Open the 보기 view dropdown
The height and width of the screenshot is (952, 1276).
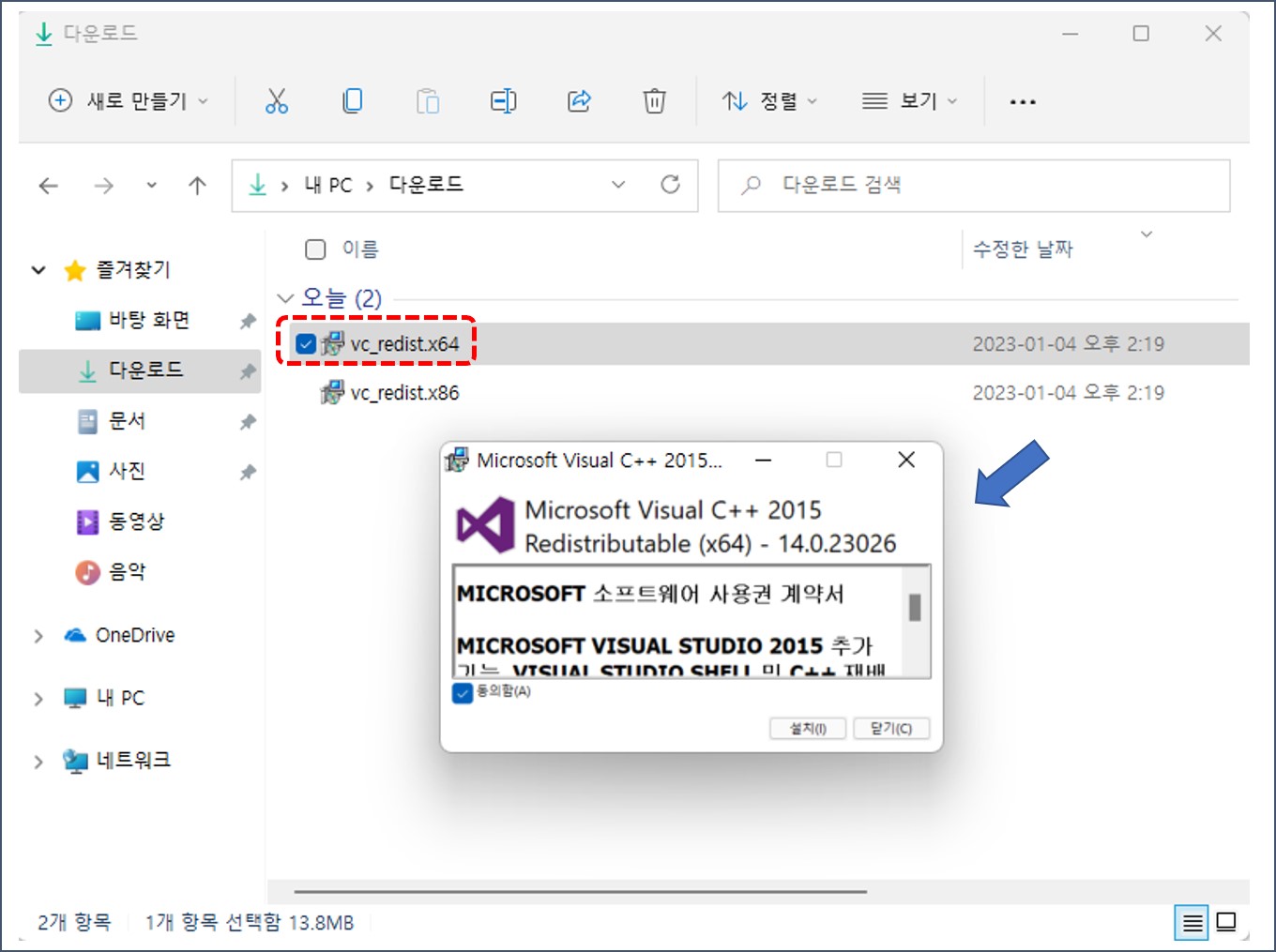point(910,100)
